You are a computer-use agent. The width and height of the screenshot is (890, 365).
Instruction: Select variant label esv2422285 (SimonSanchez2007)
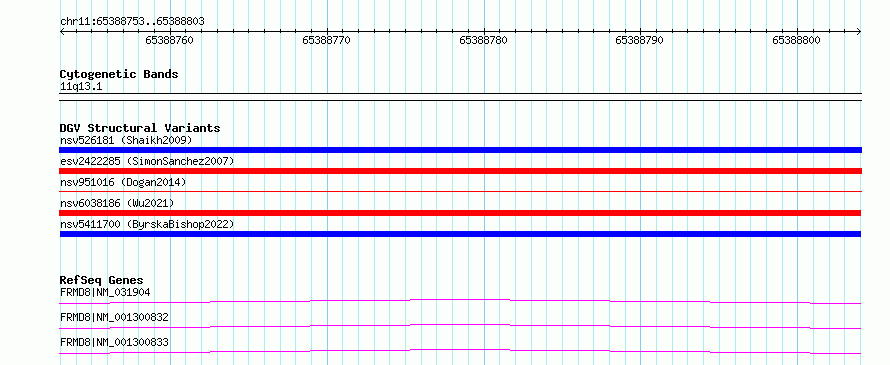[147, 161]
